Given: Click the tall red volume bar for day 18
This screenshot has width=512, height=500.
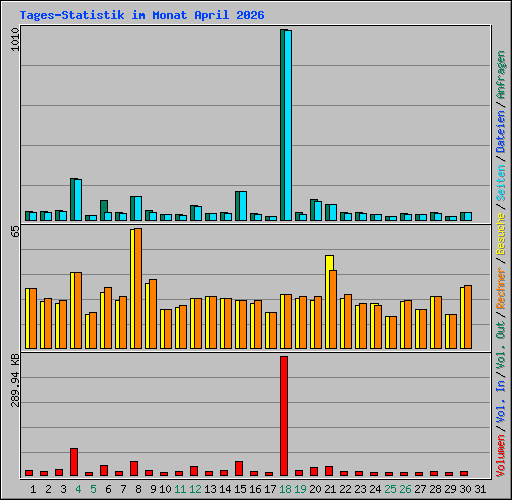Looking at the screenshot, I should click(284, 416).
